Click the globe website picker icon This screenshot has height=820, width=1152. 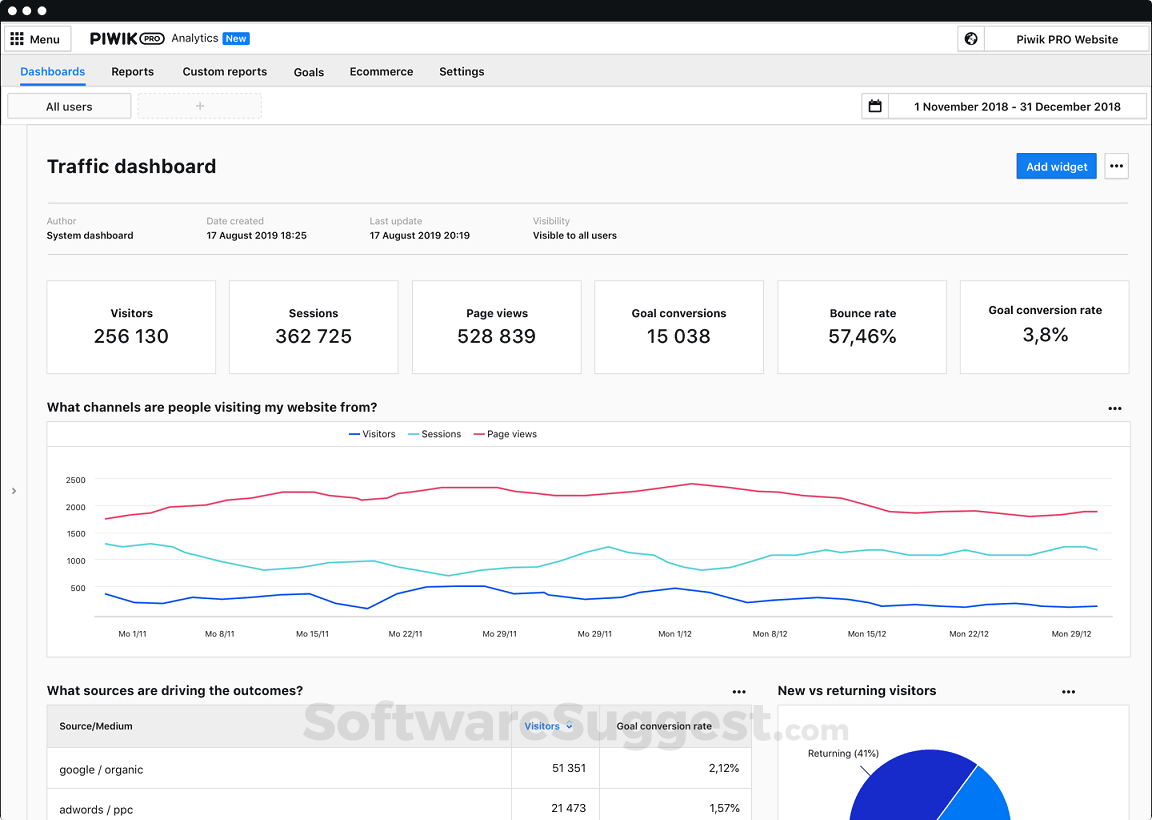tap(970, 38)
